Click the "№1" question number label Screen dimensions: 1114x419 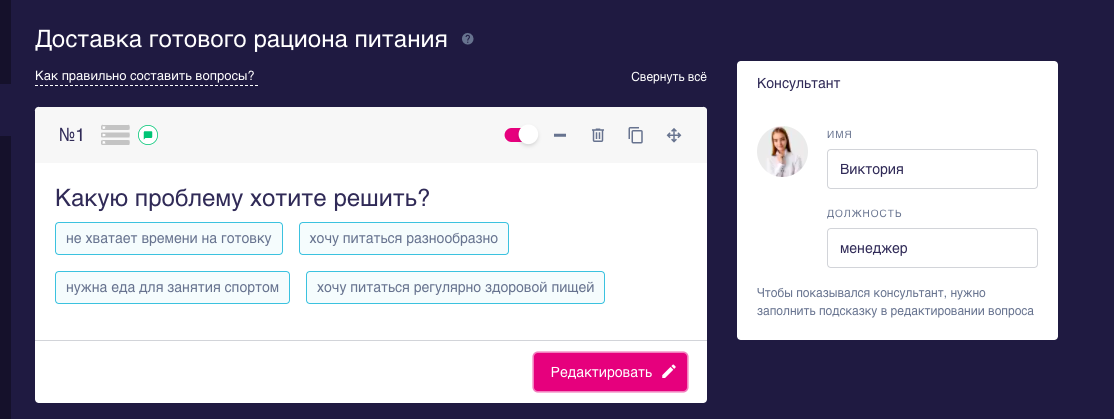point(71,135)
